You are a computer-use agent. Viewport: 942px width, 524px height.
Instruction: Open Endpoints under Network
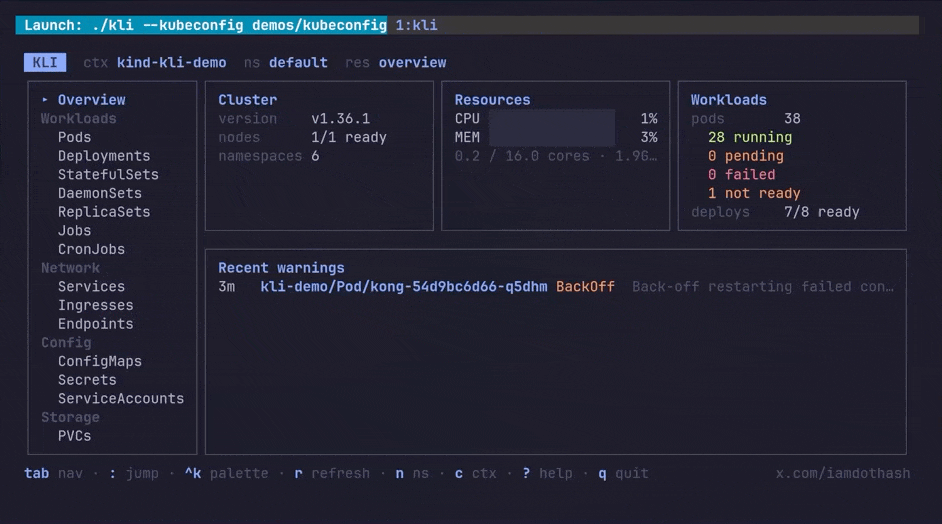[x=96, y=323]
